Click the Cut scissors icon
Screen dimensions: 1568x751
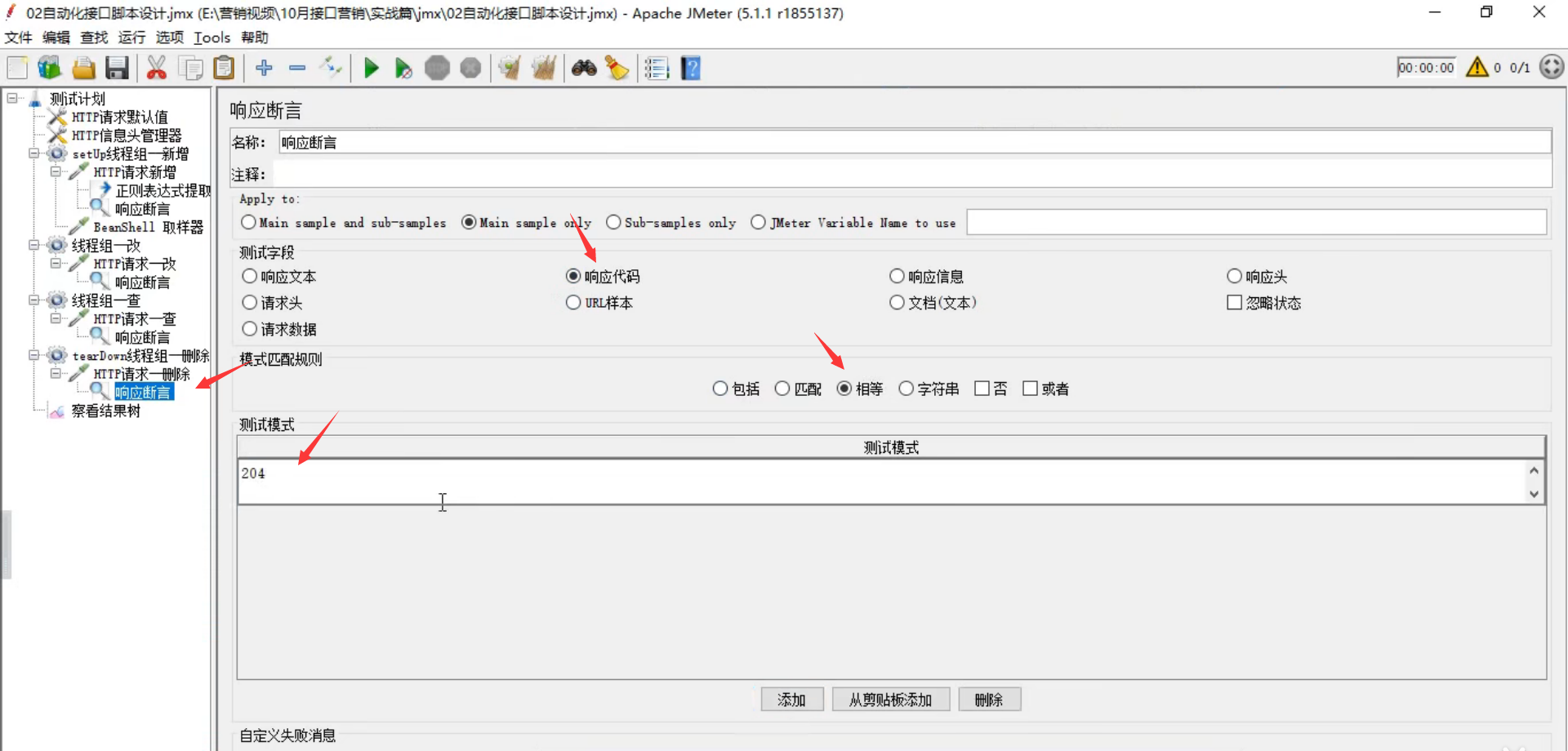coord(156,68)
